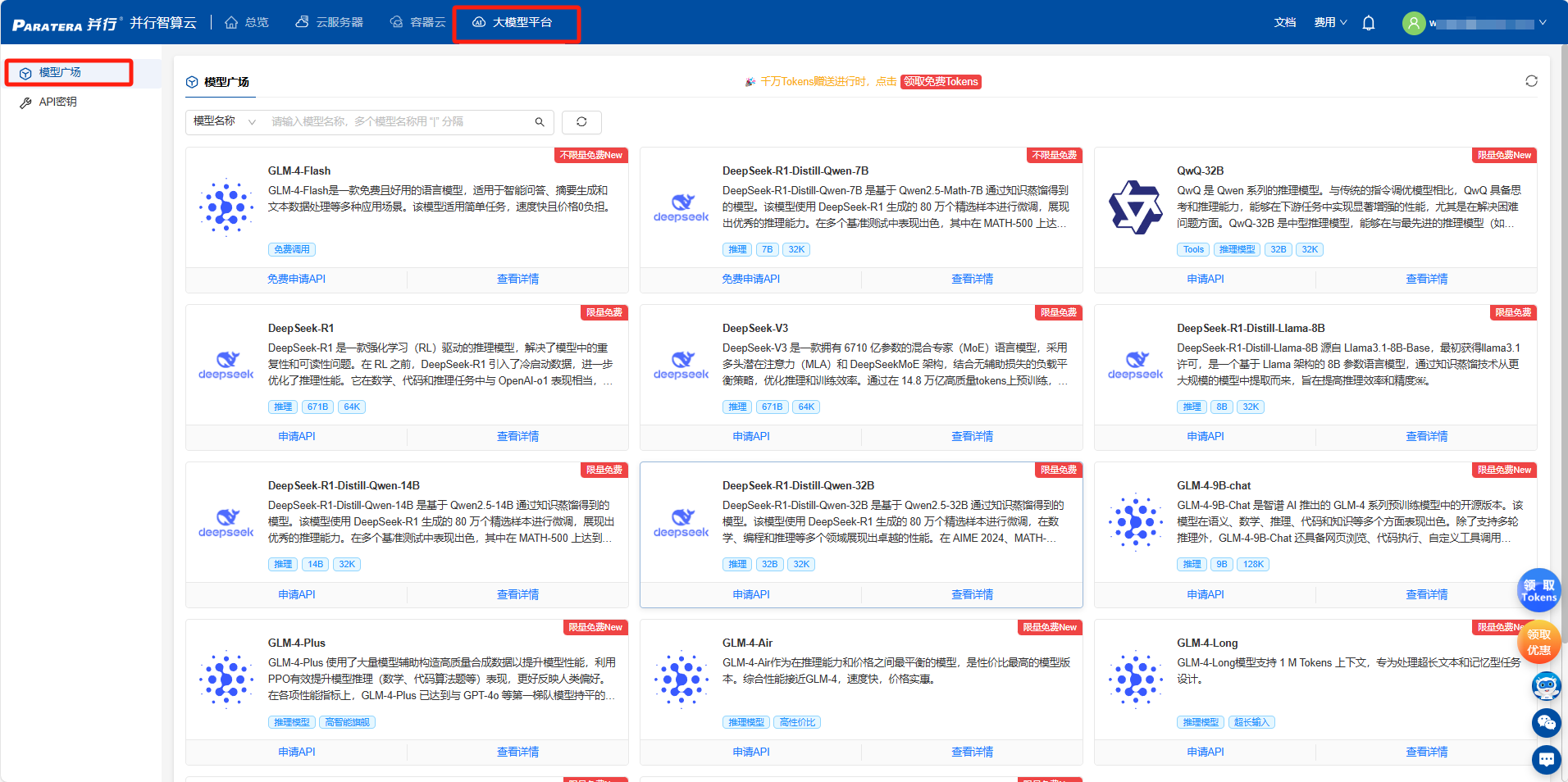Click the API密钥 key icon in sidebar

coord(25,102)
